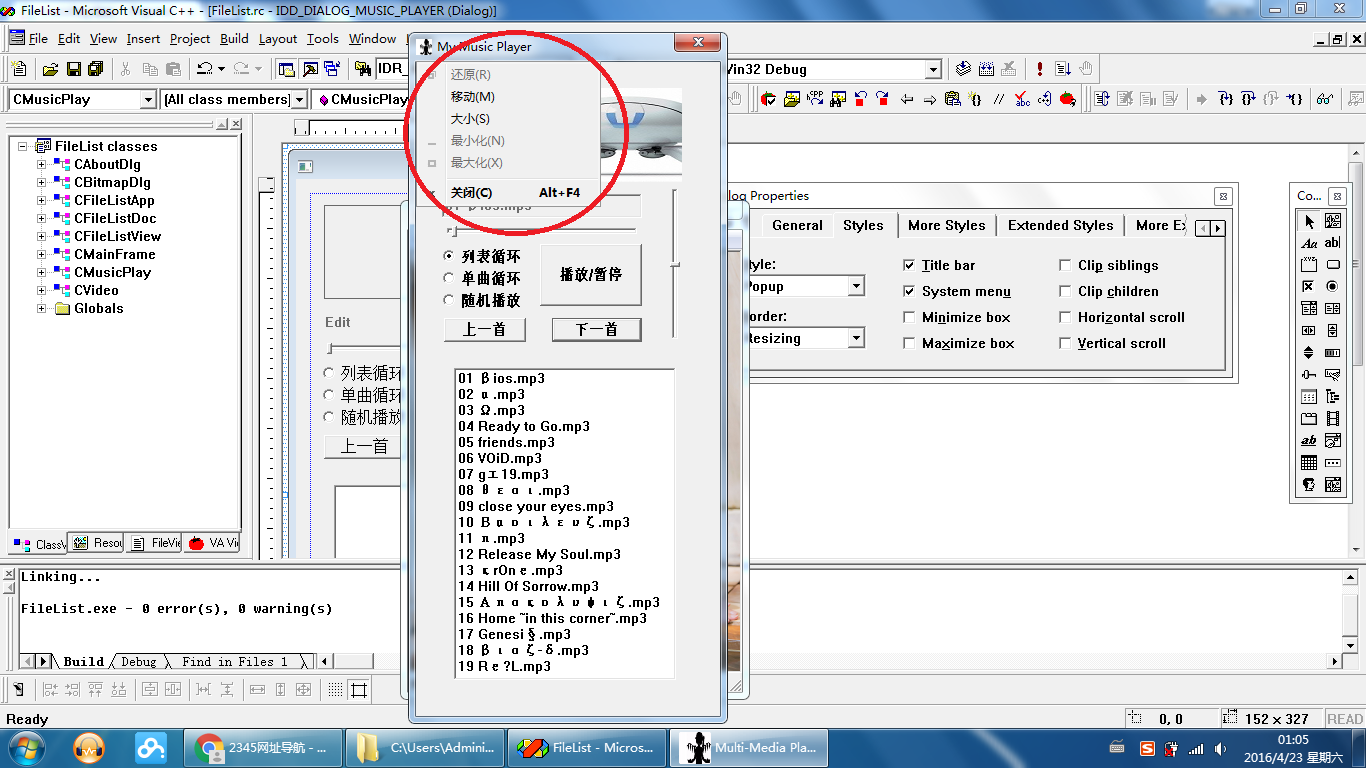The height and width of the screenshot is (768, 1366).
Task: Switch to Multi-Media Player taskbar item
Action: tap(748, 747)
